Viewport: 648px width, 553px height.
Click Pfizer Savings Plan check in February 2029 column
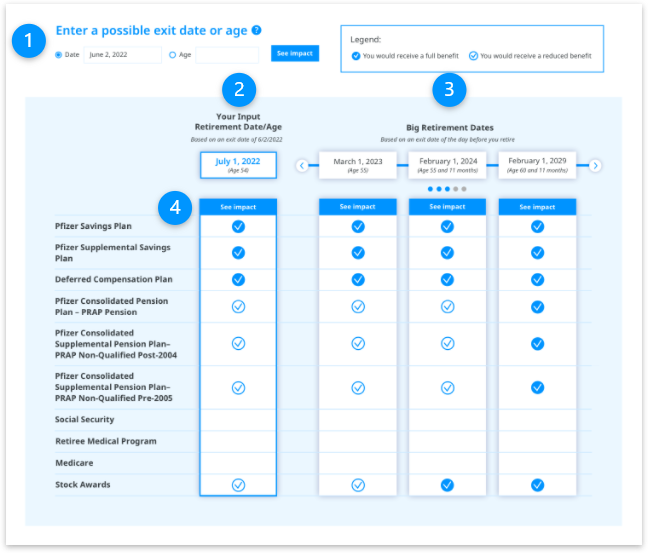(537, 226)
